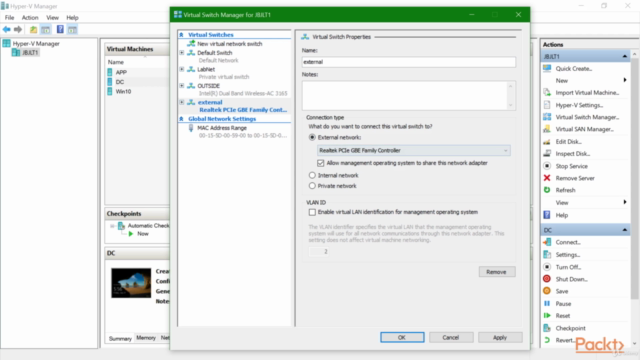Click the Connect icon under DC actions
Image resolution: width=640 pixels, height=360 pixels.
[547, 242]
